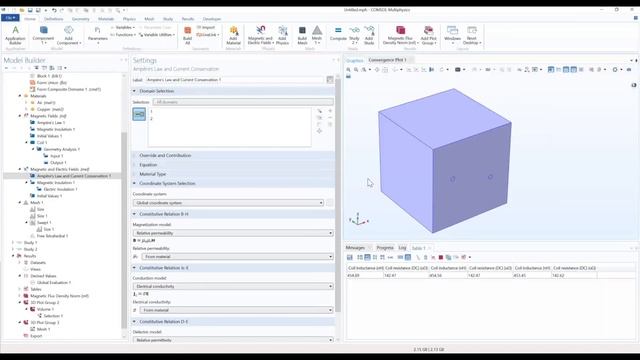Open the Variables dropdown in the ribbon
This screenshot has width=640, height=360.
[x=123, y=27]
